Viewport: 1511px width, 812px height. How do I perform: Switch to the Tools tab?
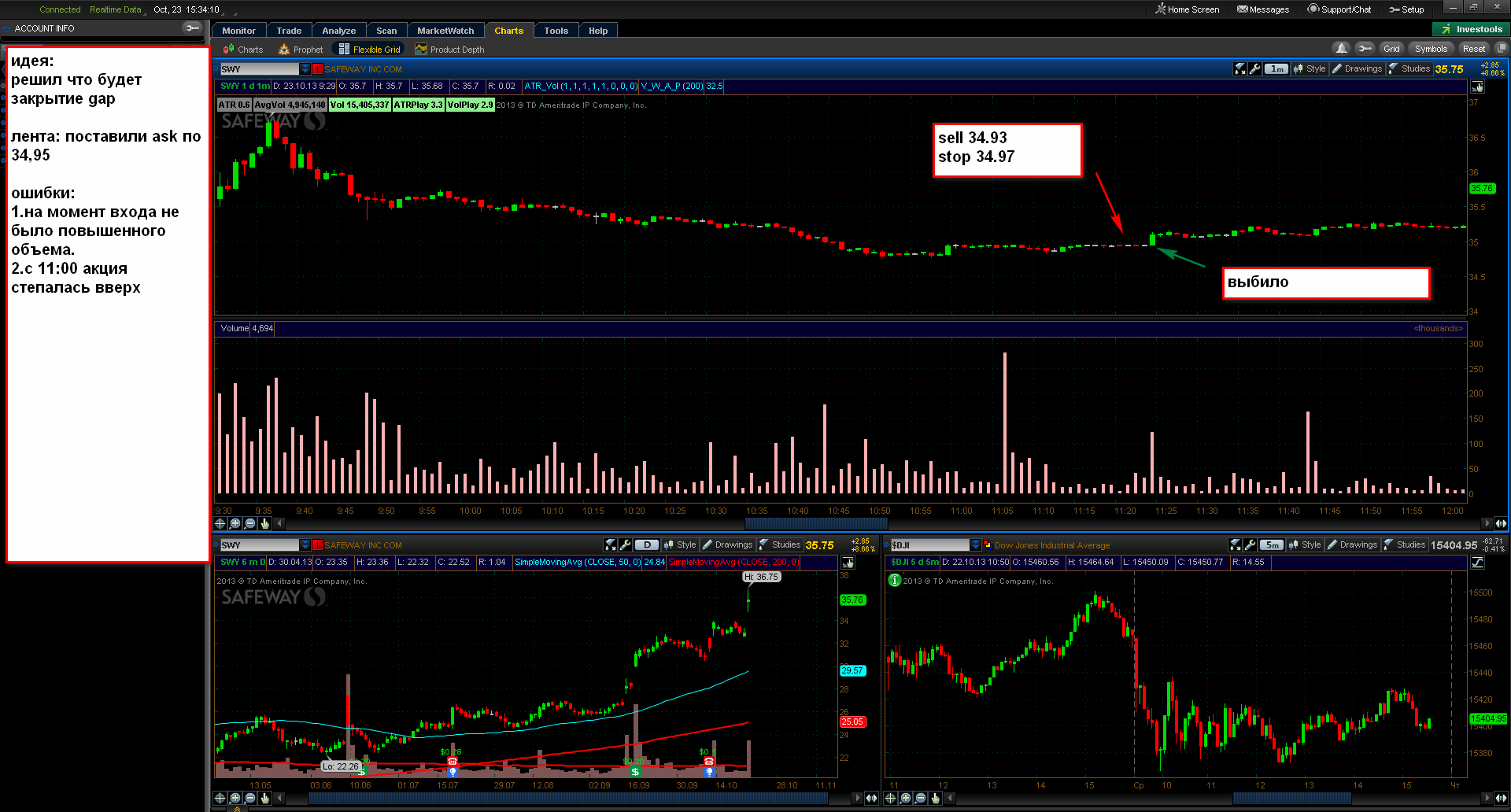[556, 31]
